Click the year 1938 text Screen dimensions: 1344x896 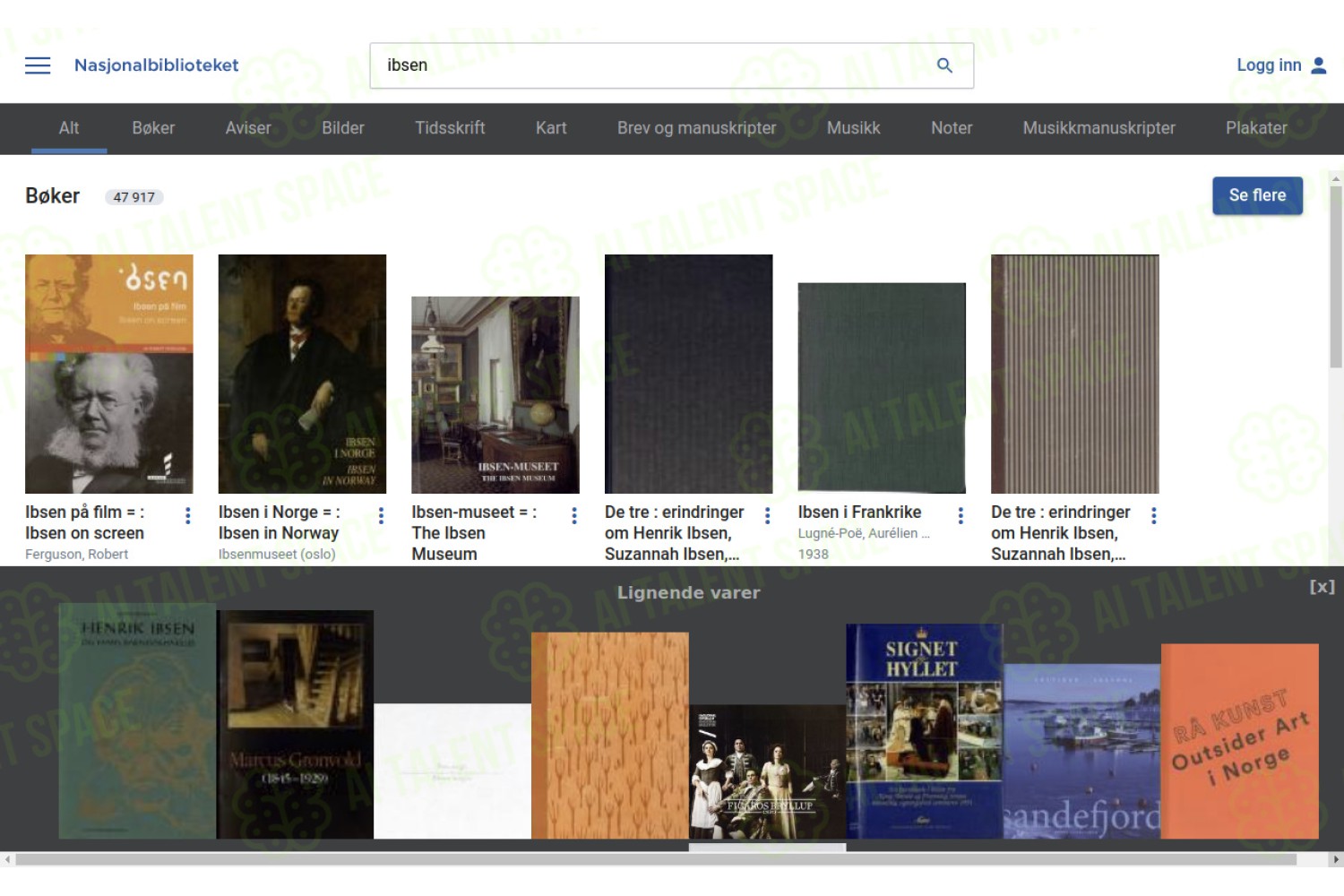814,554
